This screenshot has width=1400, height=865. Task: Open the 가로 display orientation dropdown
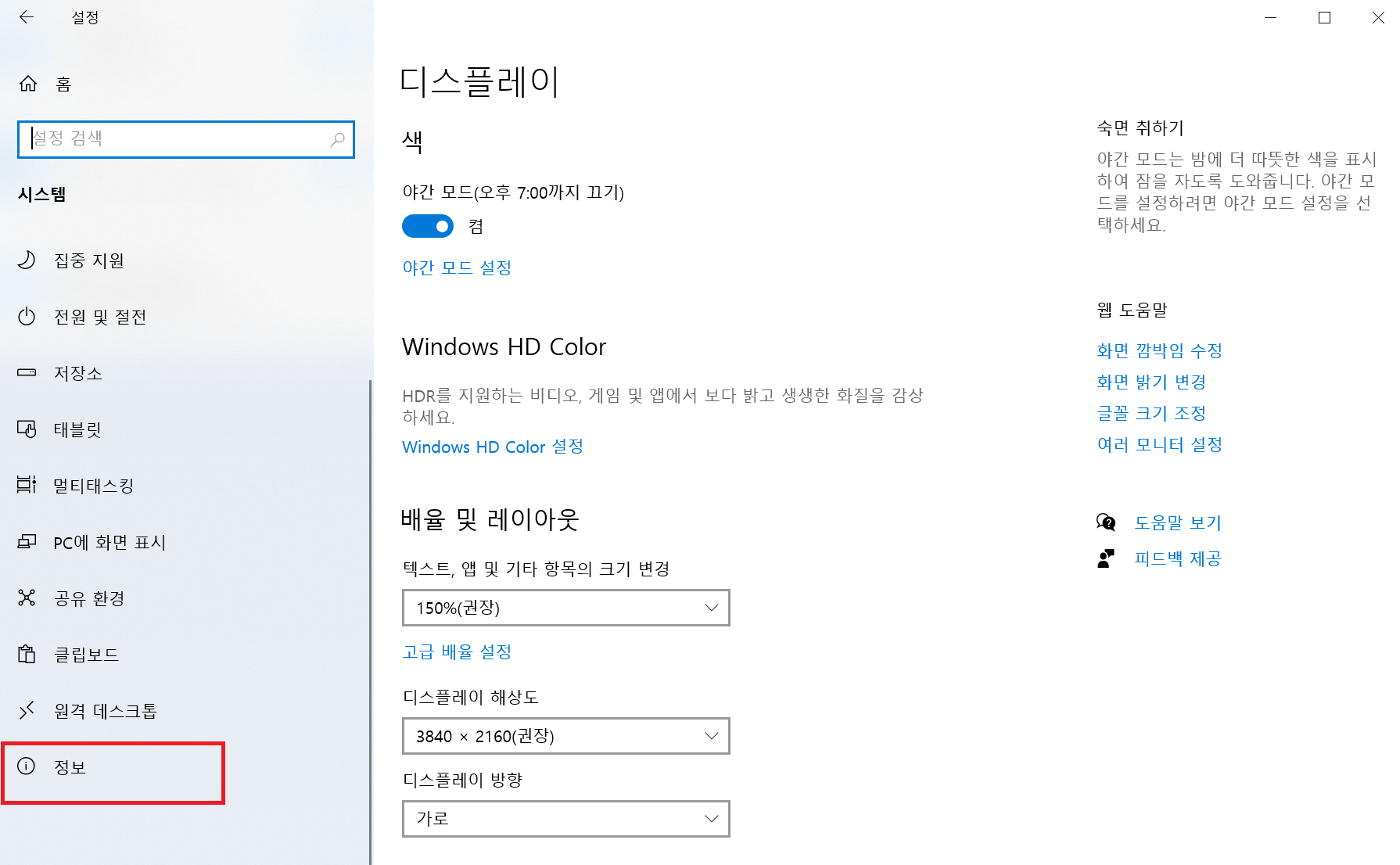565,819
